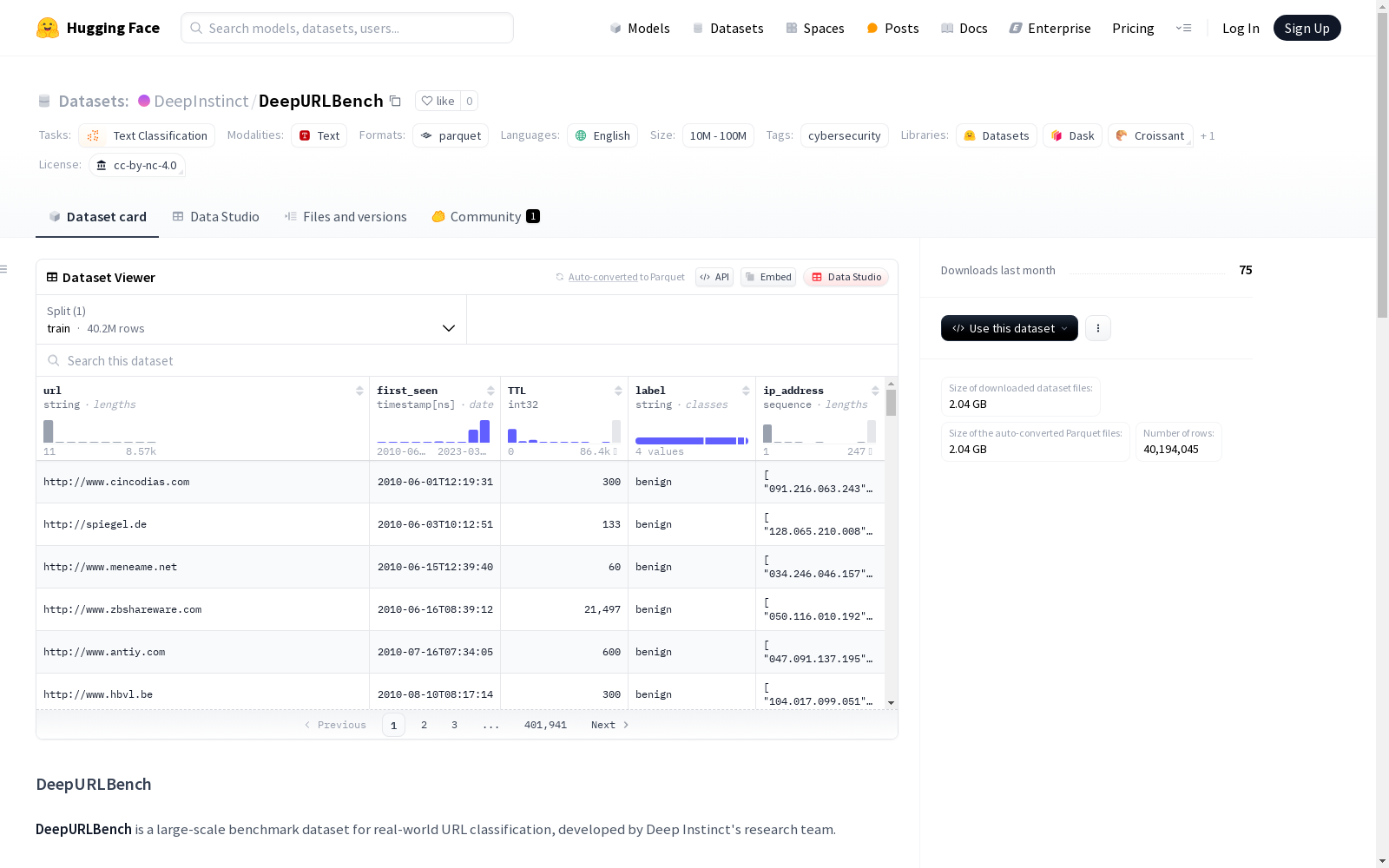Viewport: 1389px width, 868px height.
Task: Open Posts in the top navigation
Action: point(892,28)
